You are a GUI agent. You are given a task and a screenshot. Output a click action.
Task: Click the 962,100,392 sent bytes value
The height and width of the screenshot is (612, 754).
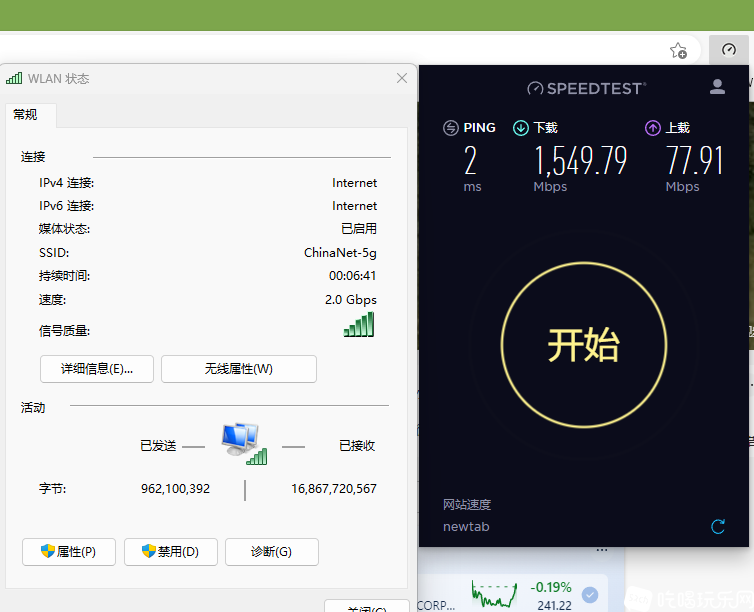pyautogui.click(x=176, y=489)
